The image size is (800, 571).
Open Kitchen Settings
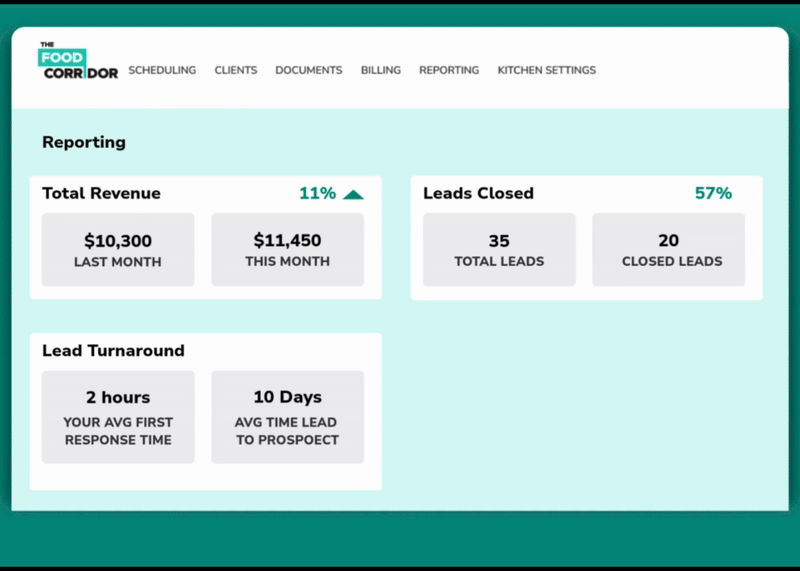pyautogui.click(x=546, y=71)
